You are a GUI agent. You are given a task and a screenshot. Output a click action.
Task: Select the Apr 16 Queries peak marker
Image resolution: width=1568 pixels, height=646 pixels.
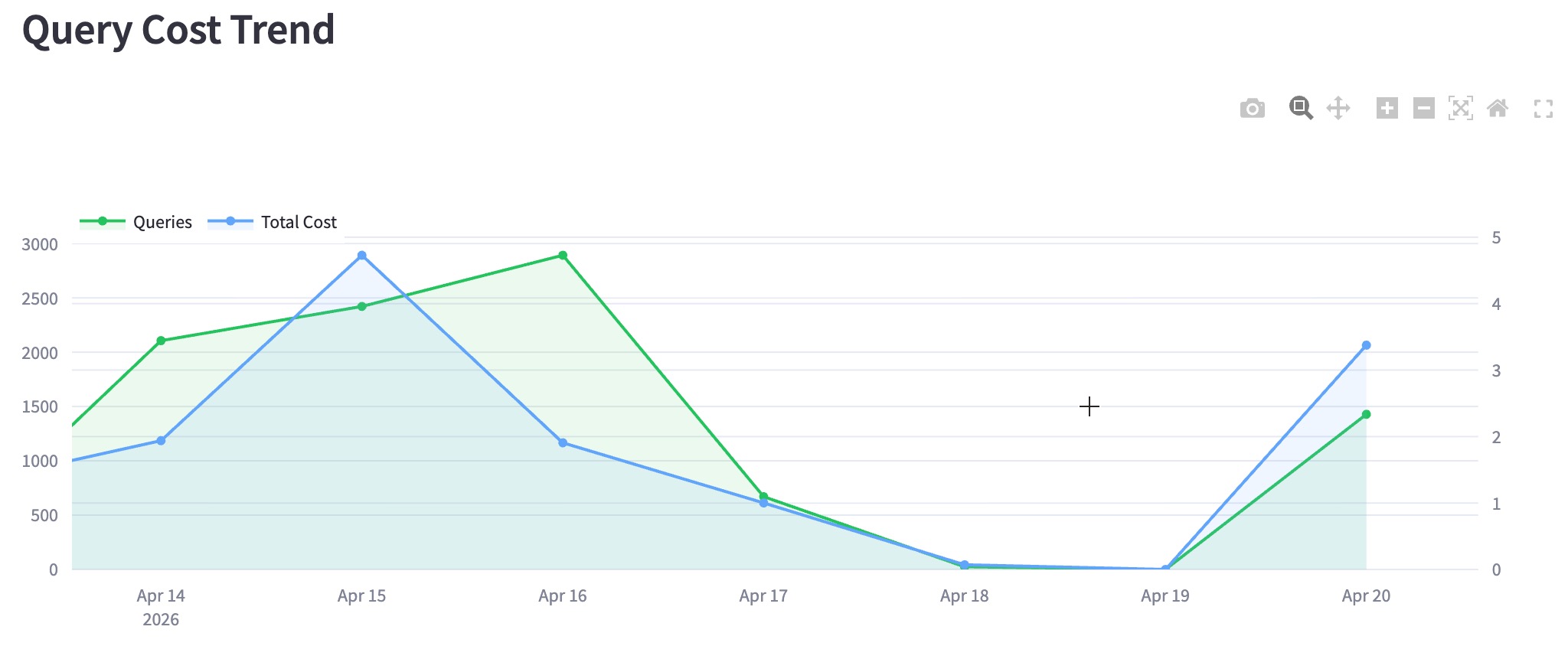pos(561,253)
